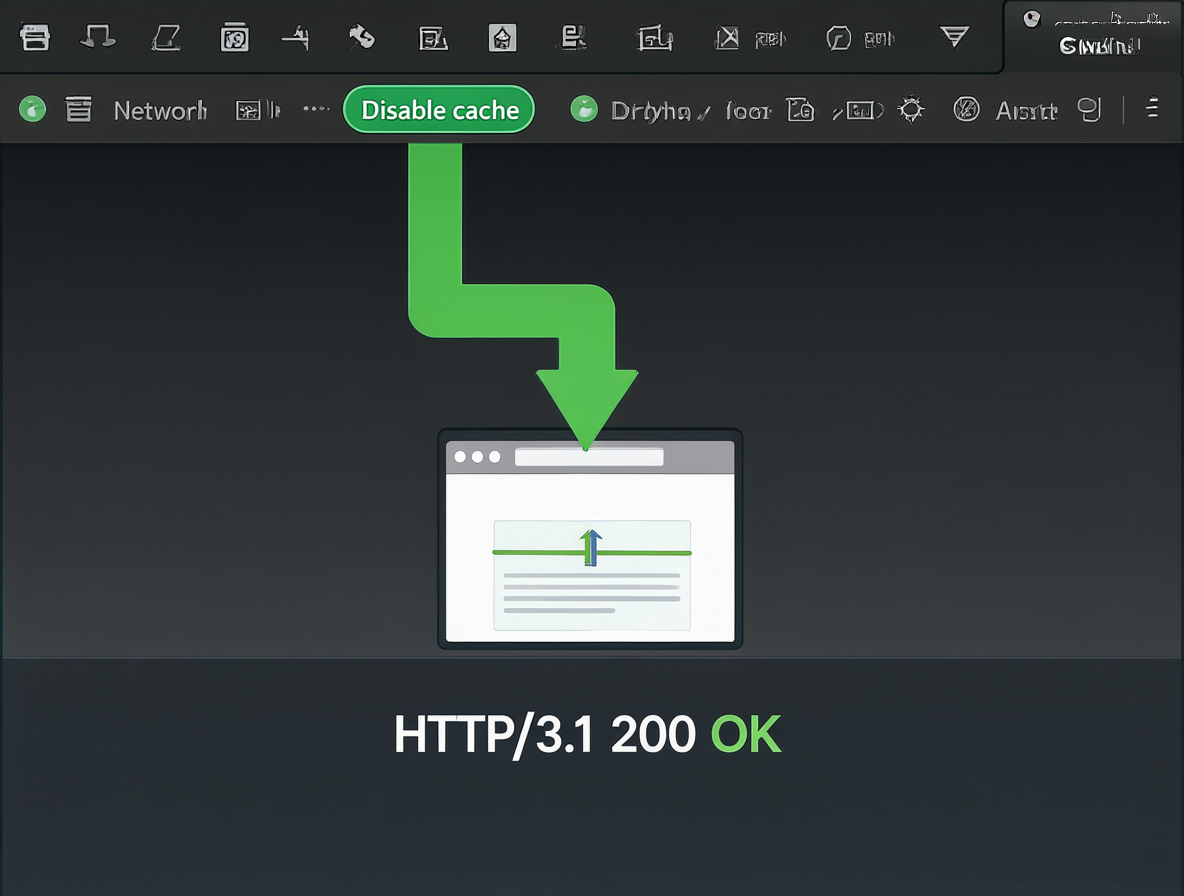Click the circle-slash block icon

[x=966, y=109]
